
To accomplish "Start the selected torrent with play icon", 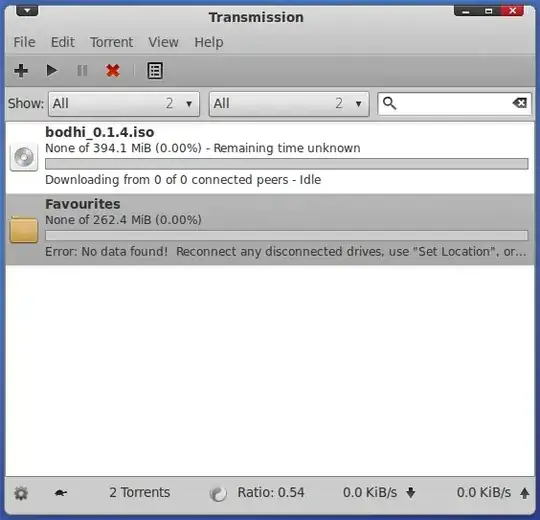I will (52, 71).
